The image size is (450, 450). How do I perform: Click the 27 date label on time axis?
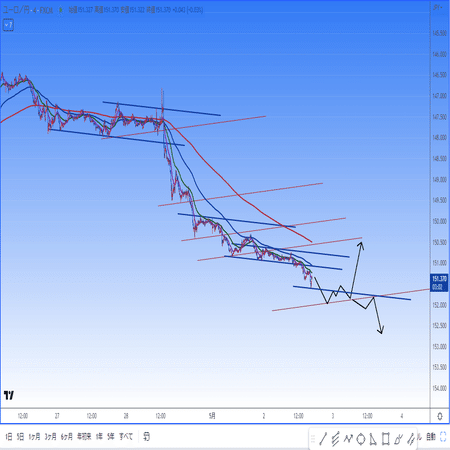57,416
